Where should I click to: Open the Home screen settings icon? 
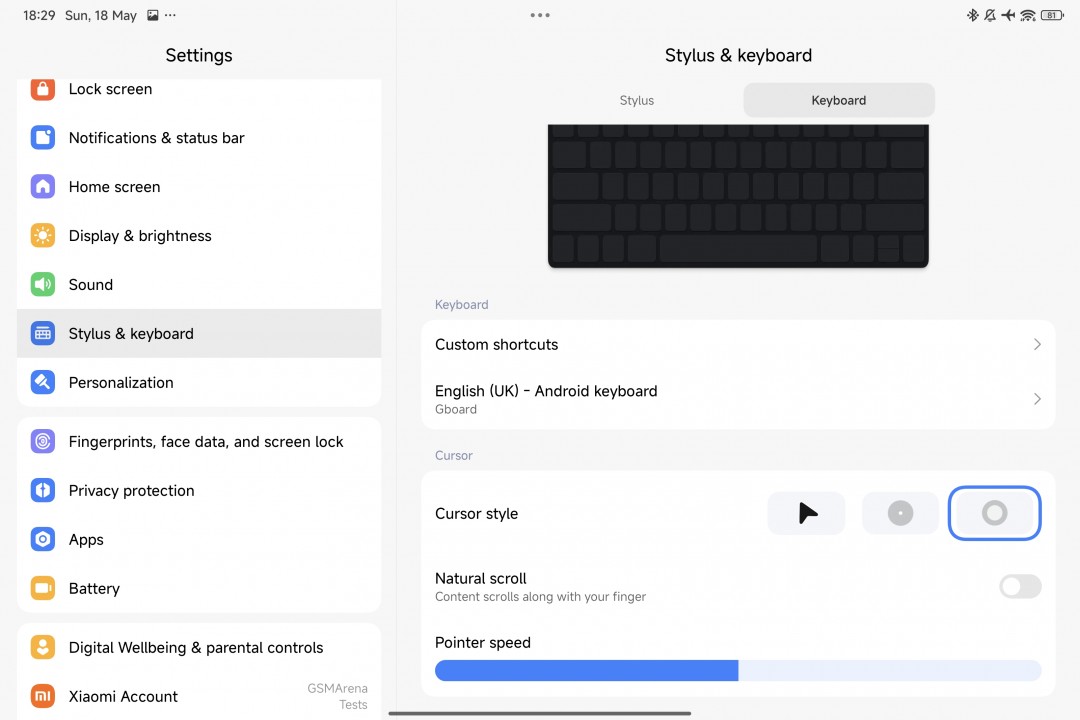tap(42, 187)
